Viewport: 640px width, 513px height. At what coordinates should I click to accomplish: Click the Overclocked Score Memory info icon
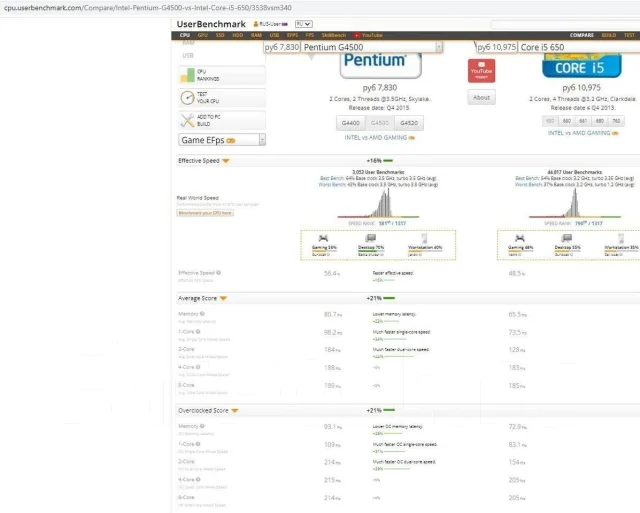tap(202, 426)
